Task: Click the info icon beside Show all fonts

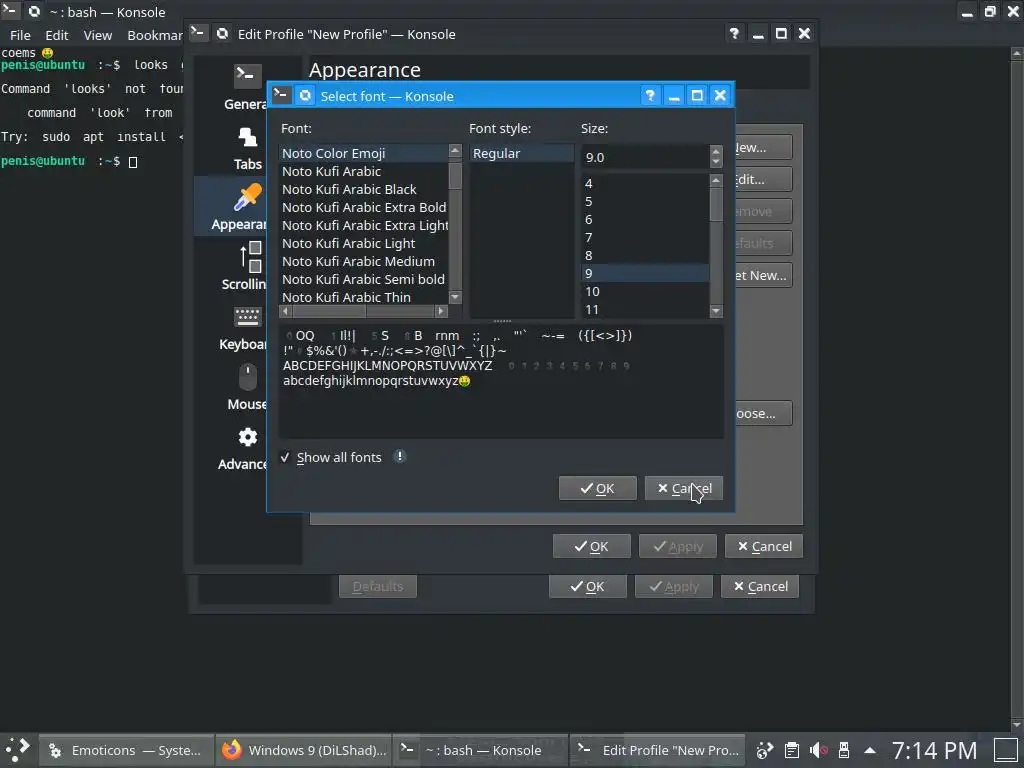Action: coord(400,456)
